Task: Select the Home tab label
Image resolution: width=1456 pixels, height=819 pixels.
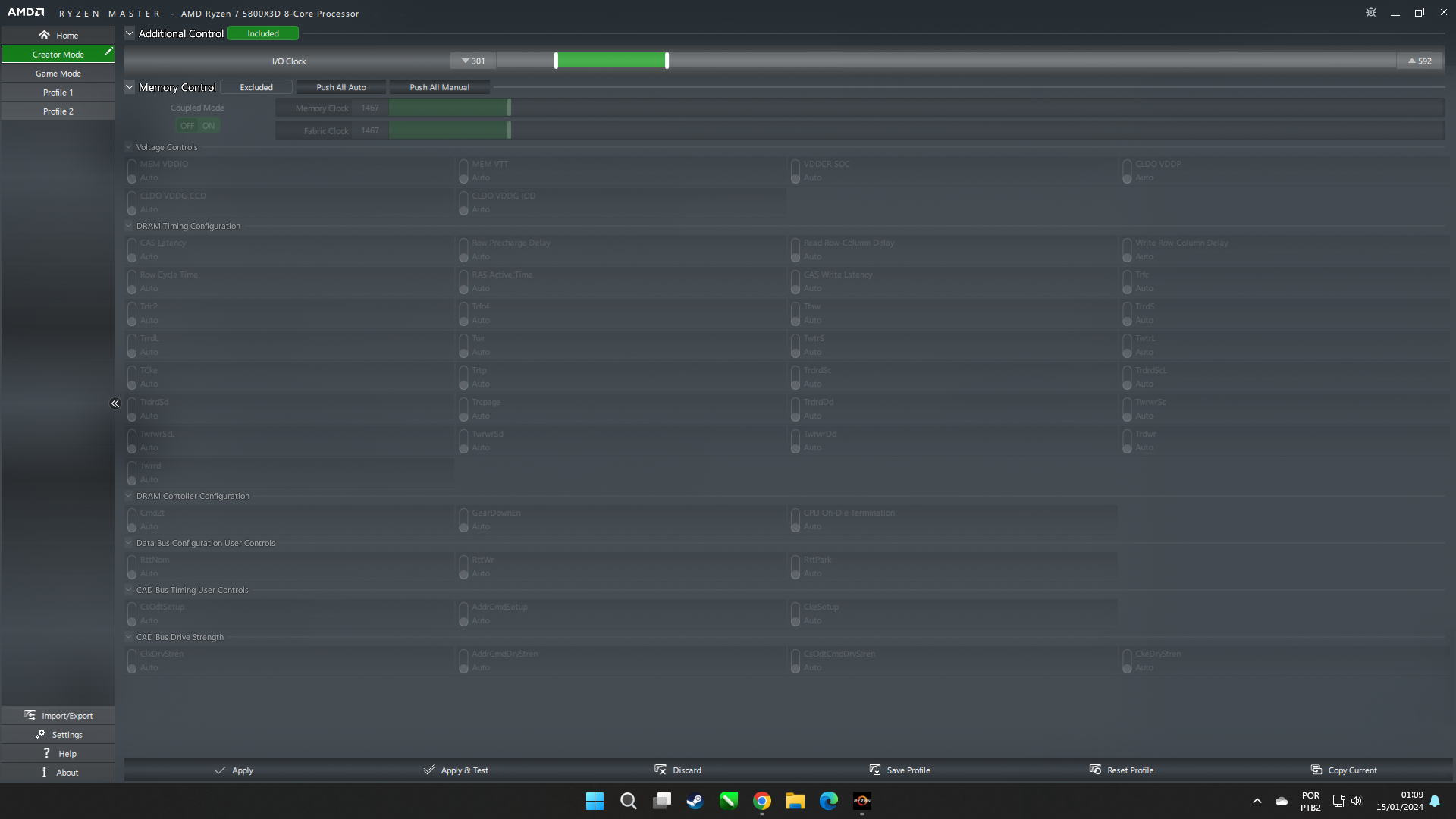Action: (x=67, y=36)
